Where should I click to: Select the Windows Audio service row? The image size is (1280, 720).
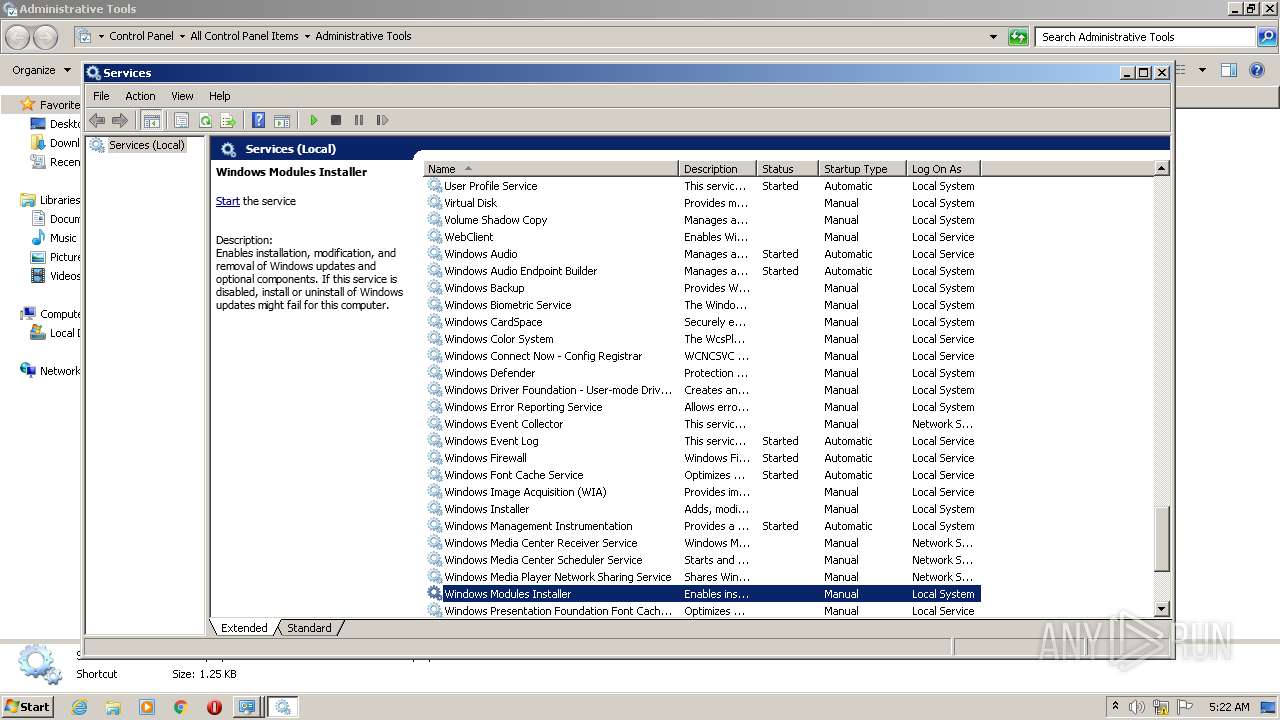coord(702,254)
